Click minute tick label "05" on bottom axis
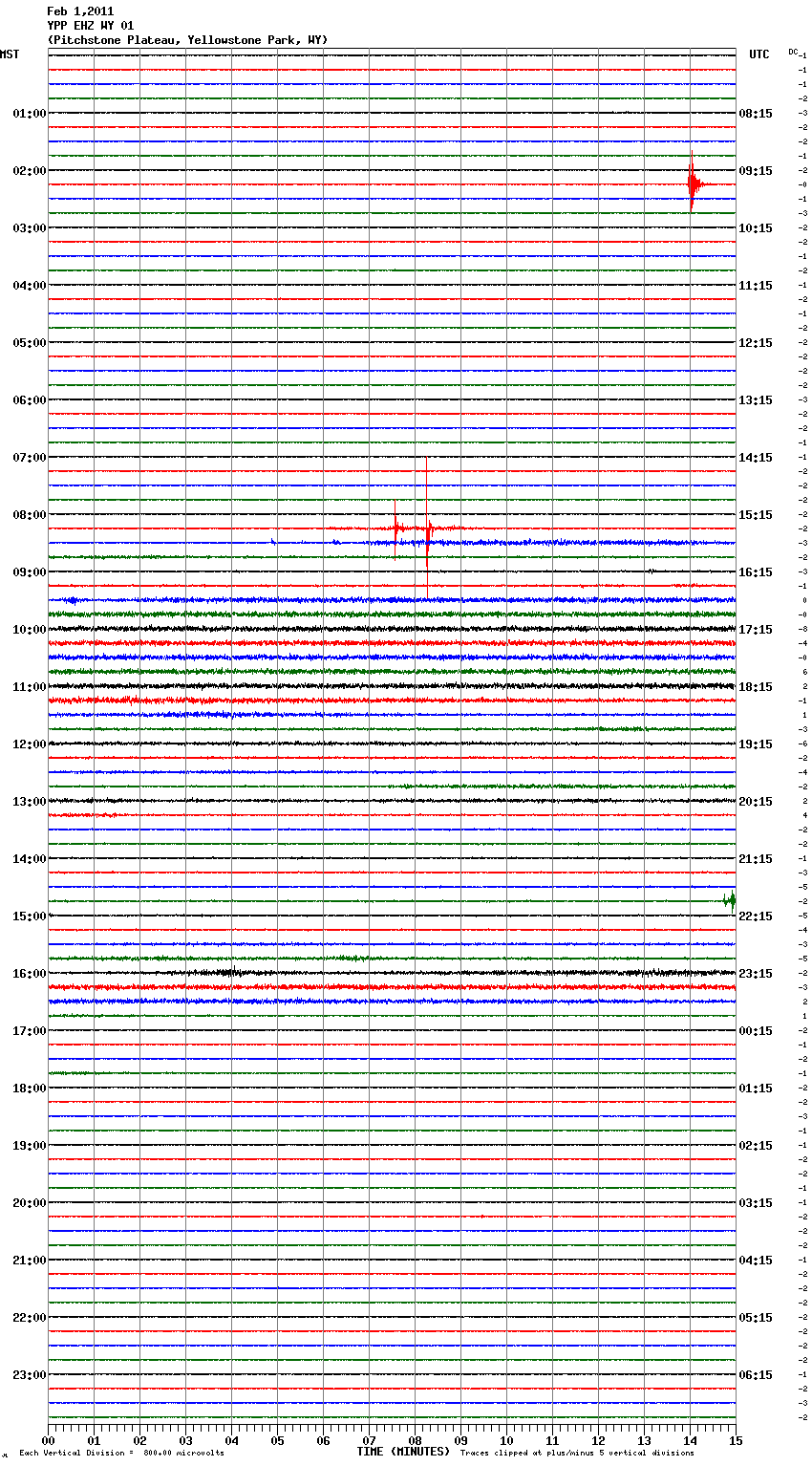812x1466 pixels. (277, 1440)
